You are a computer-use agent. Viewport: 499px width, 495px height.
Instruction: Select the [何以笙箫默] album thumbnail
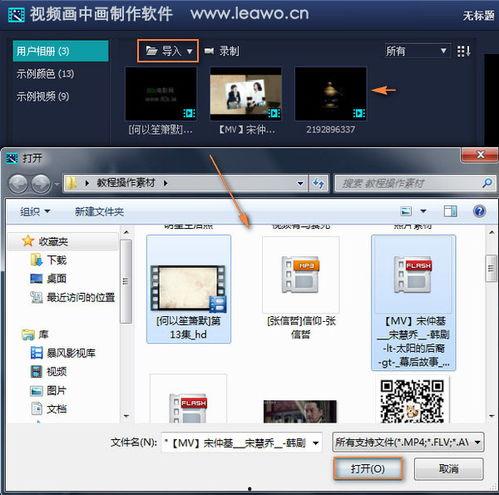coord(161,94)
